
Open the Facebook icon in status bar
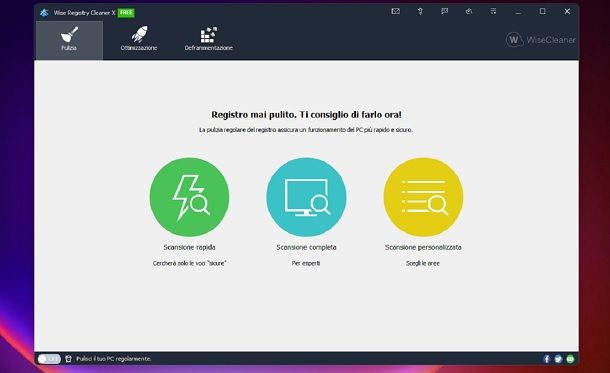pyautogui.click(x=547, y=359)
